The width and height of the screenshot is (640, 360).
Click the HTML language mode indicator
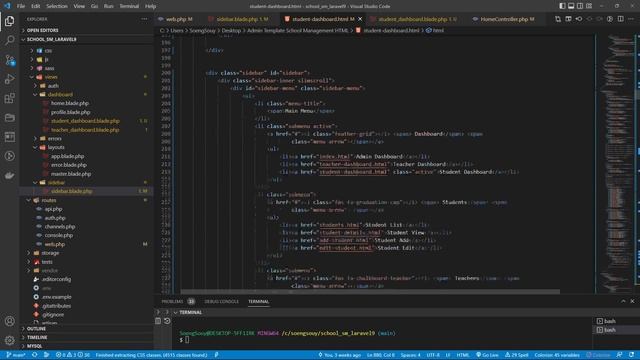pos(462,355)
